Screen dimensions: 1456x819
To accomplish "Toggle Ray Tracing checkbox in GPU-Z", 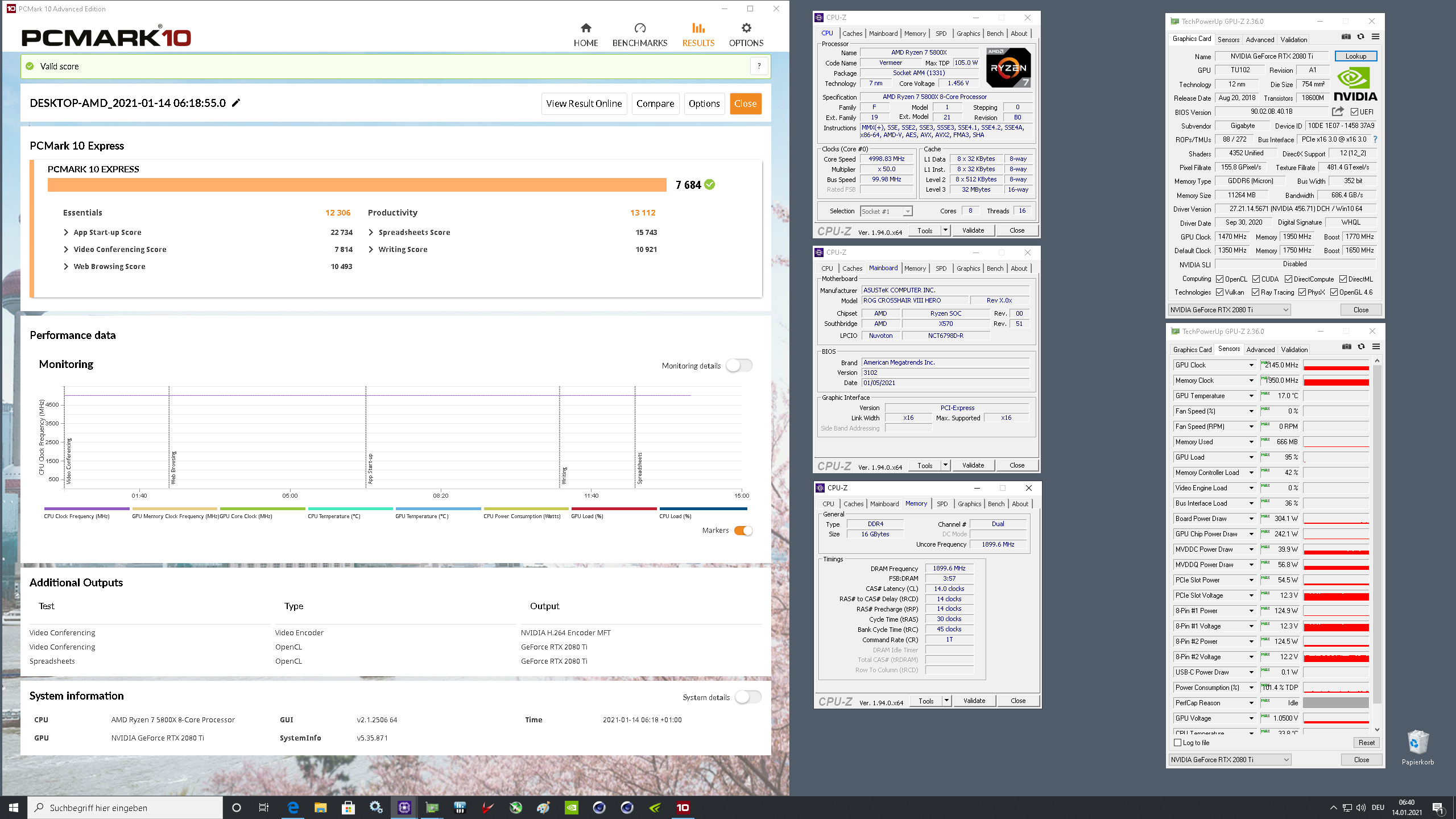I will tap(1255, 292).
